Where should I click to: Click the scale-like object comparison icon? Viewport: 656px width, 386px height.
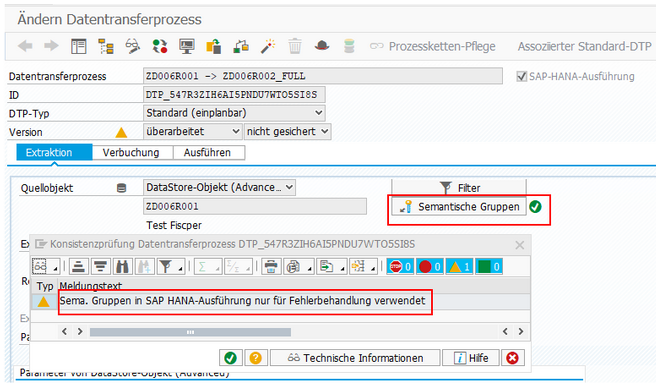241,46
